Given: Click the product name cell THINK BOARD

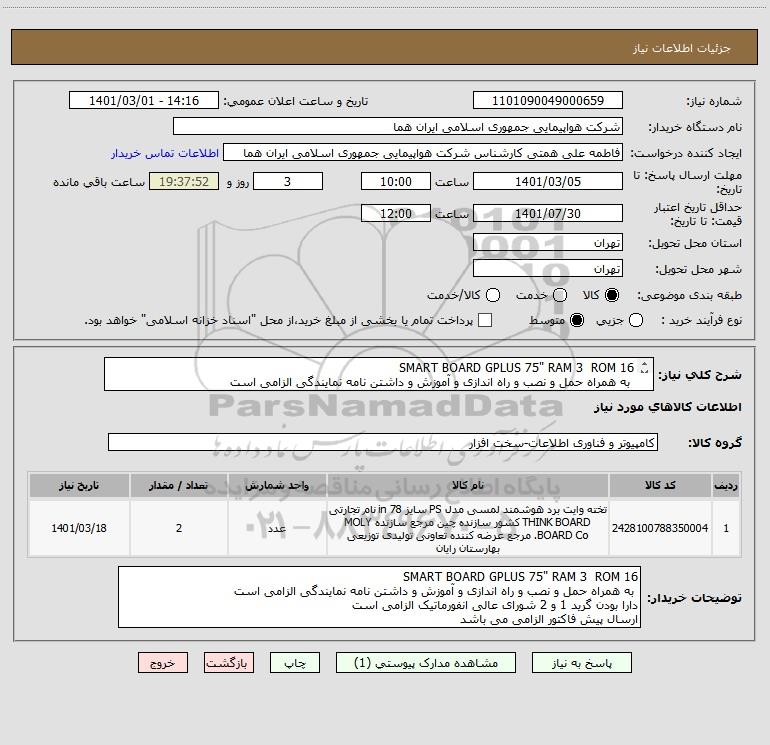Looking at the screenshot, I should (468, 528).
